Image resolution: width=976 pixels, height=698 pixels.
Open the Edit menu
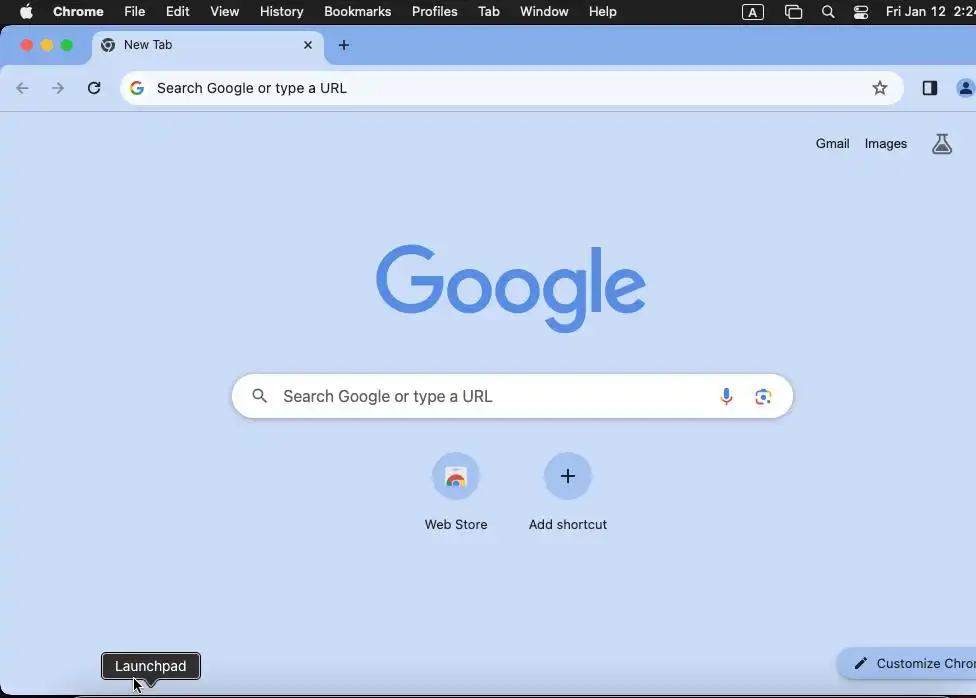coord(177,12)
